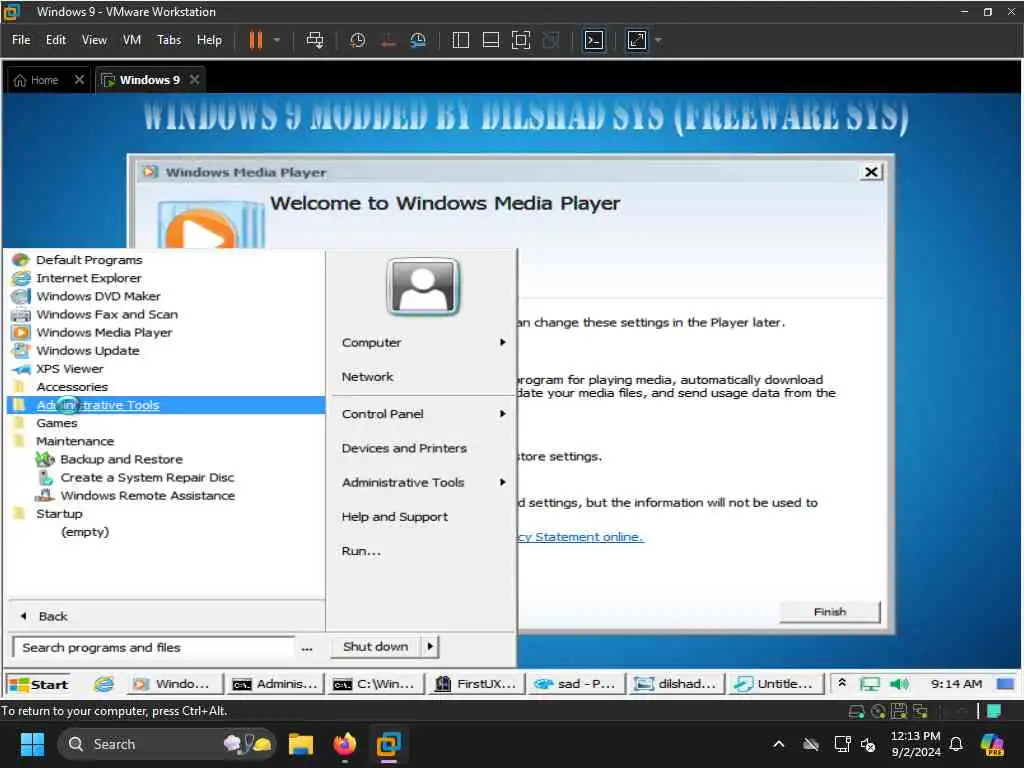The height and width of the screenshot is (768, 1024).
Task: Close the Windows 9 tab
Action: click(x=194, y=80)
